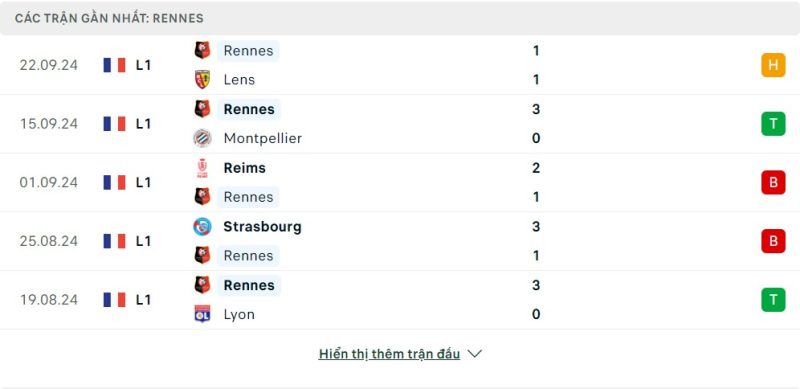Click the Lyon OL crest icon
This screenshot has height=389, width=800.
(203, 314)
